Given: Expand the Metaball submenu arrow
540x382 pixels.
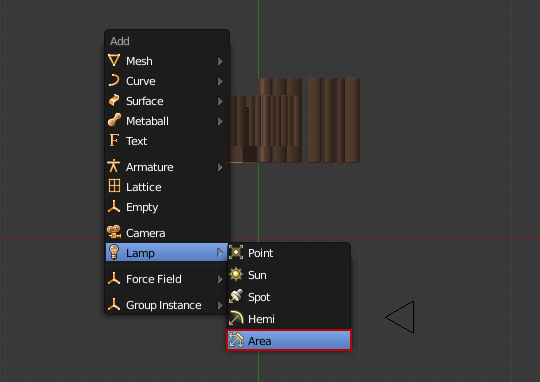Looking at the screenshot, I should coord(220,121).
